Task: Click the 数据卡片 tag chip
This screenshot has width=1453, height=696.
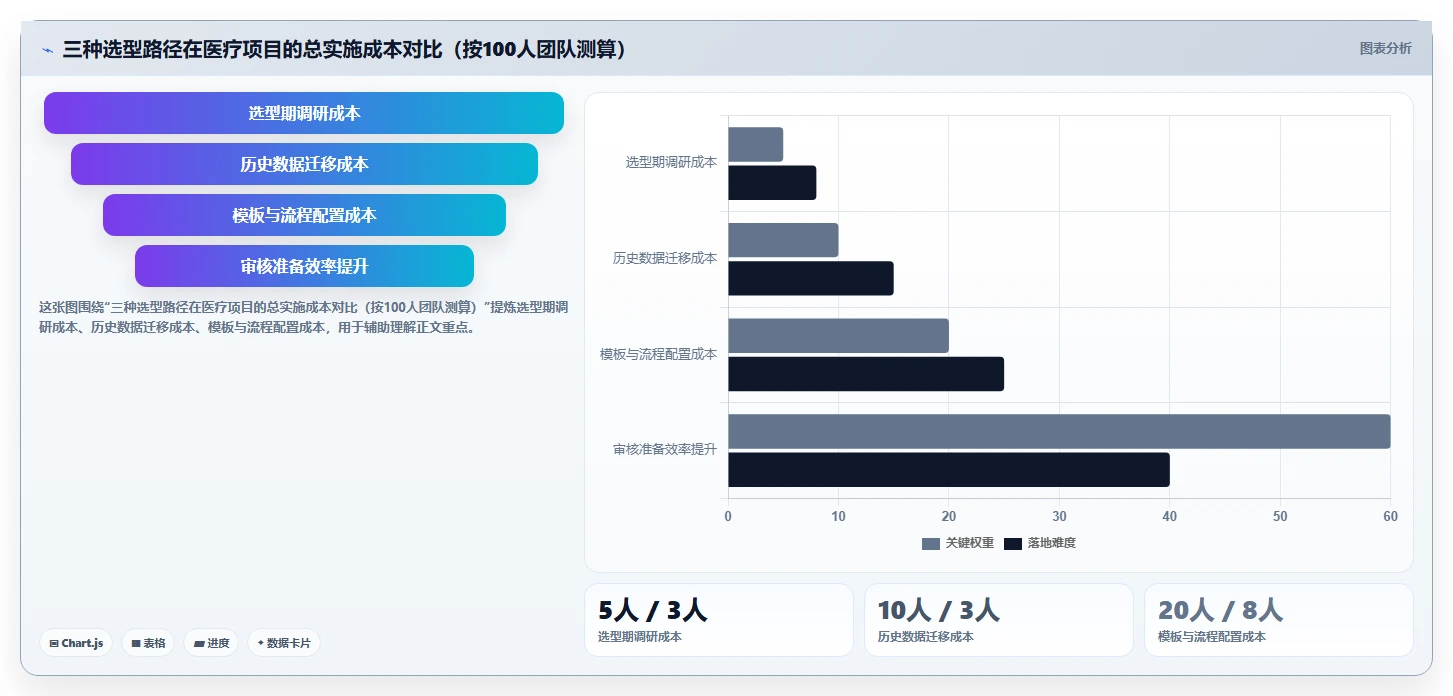Action: (x=284, y=643)
